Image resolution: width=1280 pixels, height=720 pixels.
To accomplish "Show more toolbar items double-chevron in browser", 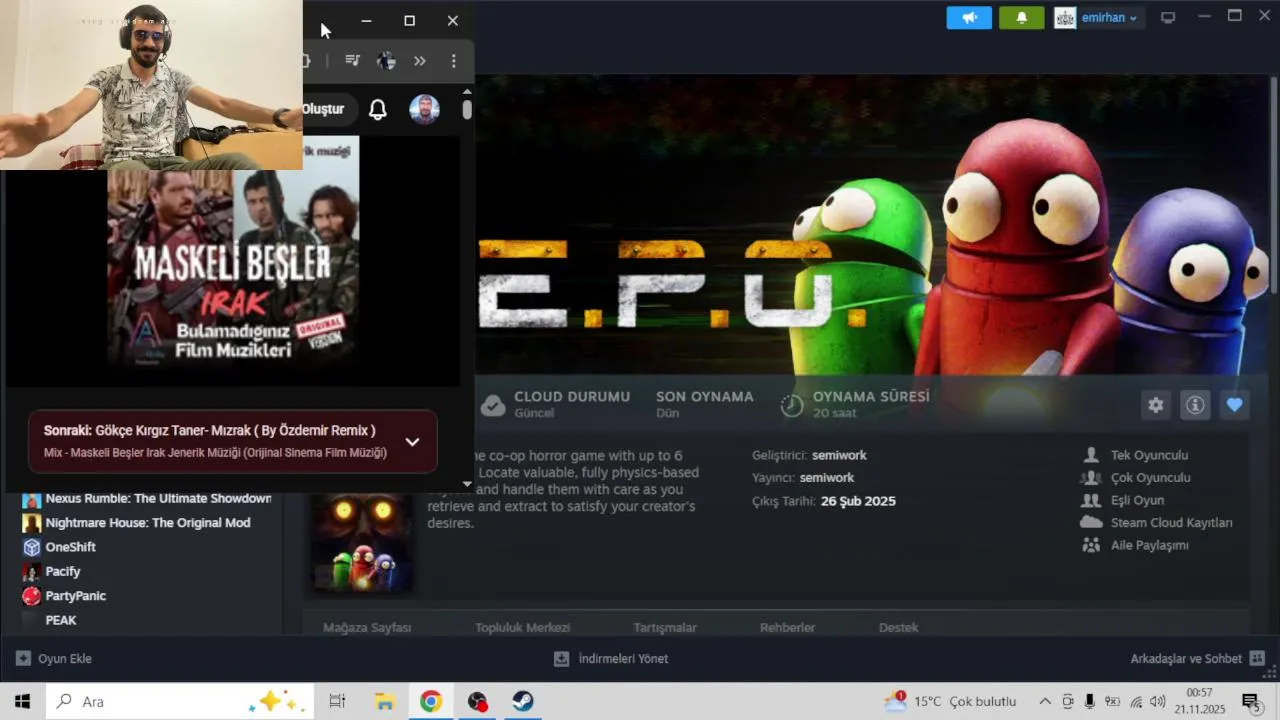I will pyautogui.click(x=420, y=61).
